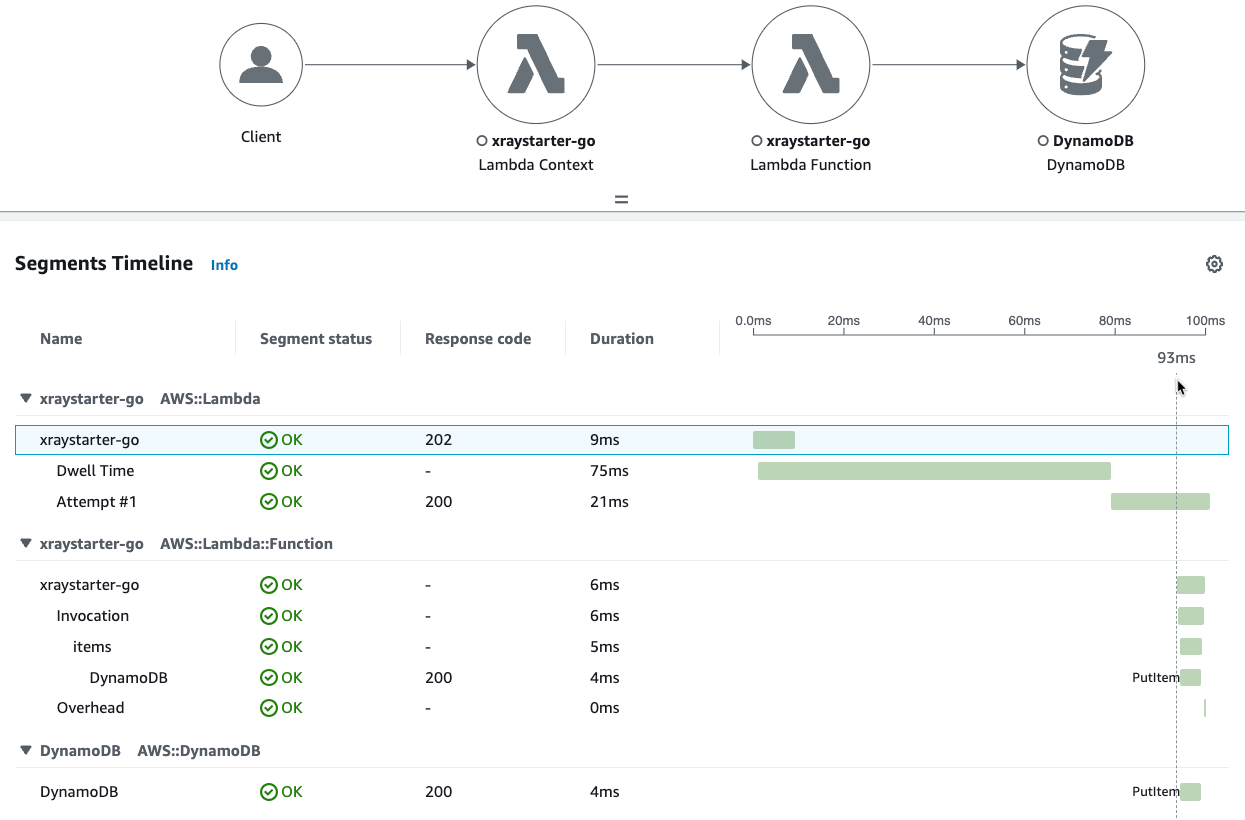Viewport: 1245px width, 820px height.
Task: Click the OK status icon for items
Action: tap(268, 647)
